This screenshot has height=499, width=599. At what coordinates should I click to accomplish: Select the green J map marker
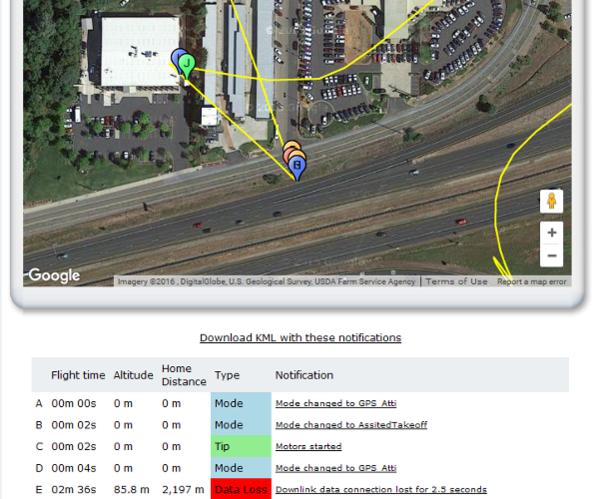[x=187, y=66]
